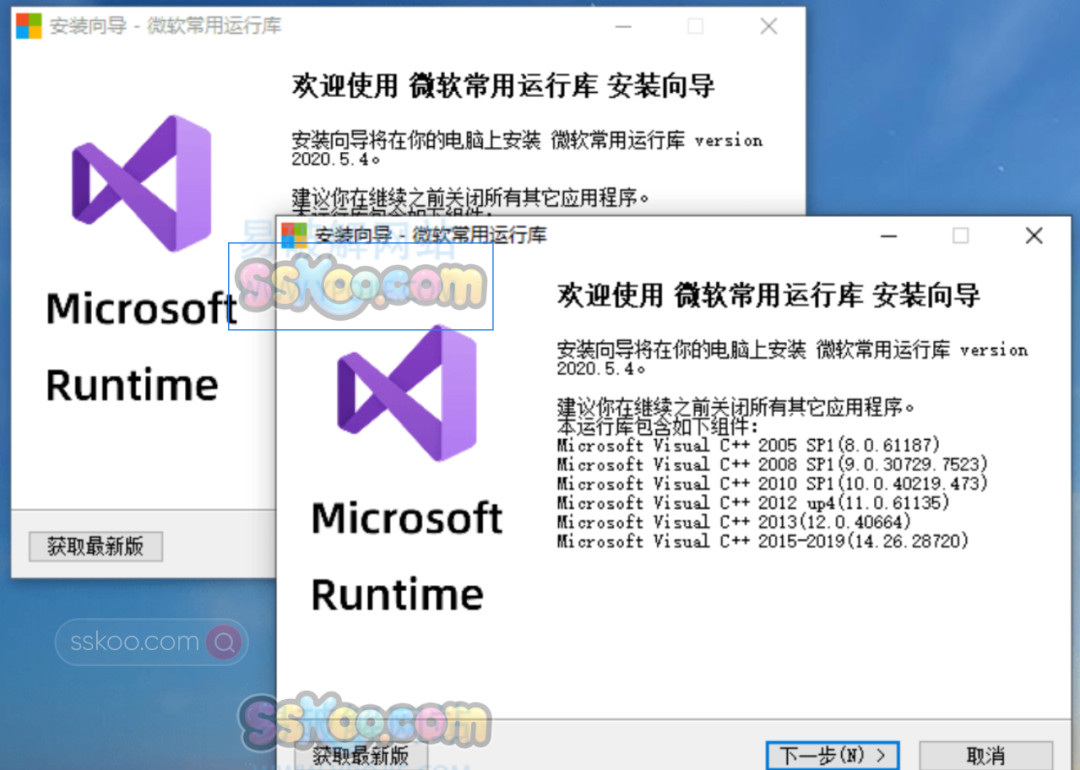Click Microsoft logo icon in front window title

coord(294,235)
